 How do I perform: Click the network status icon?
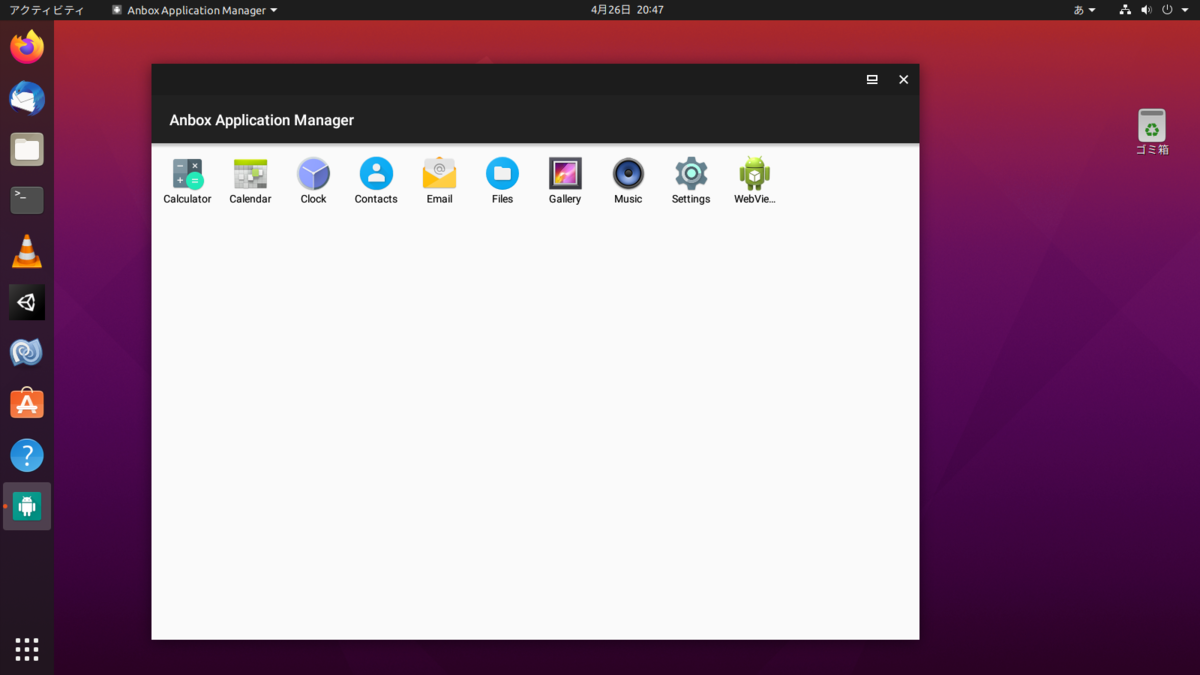coord(1125,10)
